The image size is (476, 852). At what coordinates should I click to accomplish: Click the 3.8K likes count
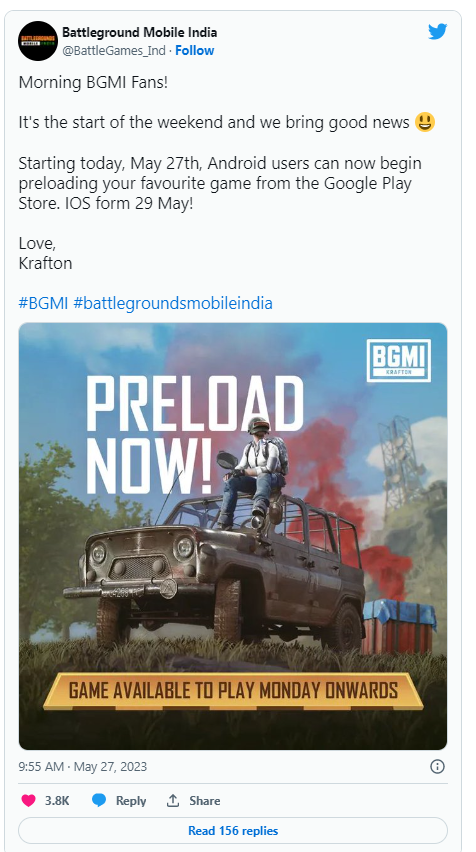[x=57, y=801]
